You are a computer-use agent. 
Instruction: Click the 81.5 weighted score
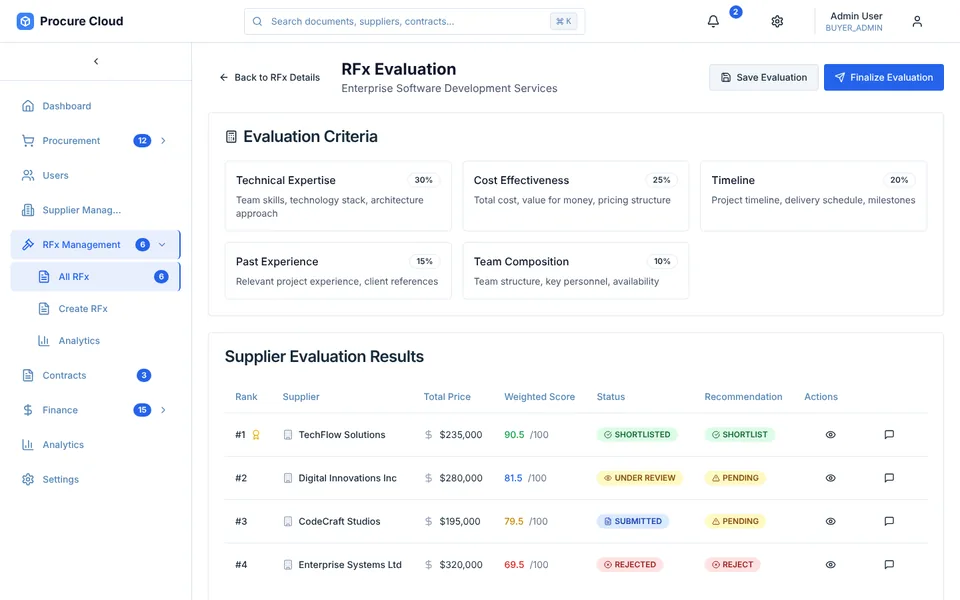coord(513,478)
